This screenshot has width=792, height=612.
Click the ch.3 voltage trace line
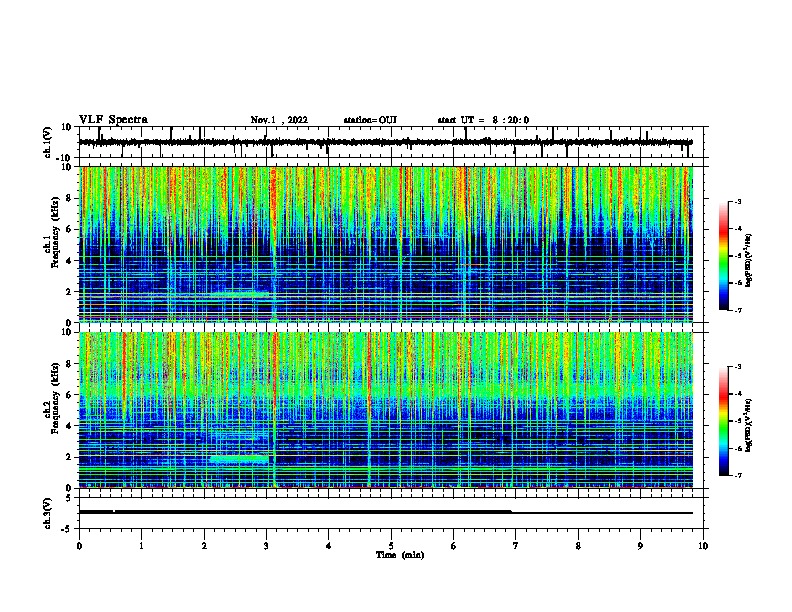[x=386, y=512]
